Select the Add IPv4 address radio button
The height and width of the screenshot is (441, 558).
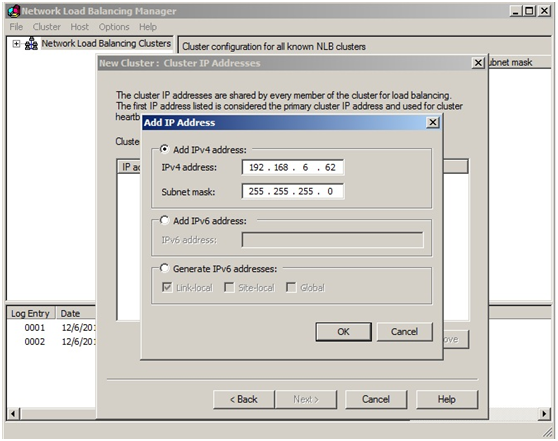point(164,149)
